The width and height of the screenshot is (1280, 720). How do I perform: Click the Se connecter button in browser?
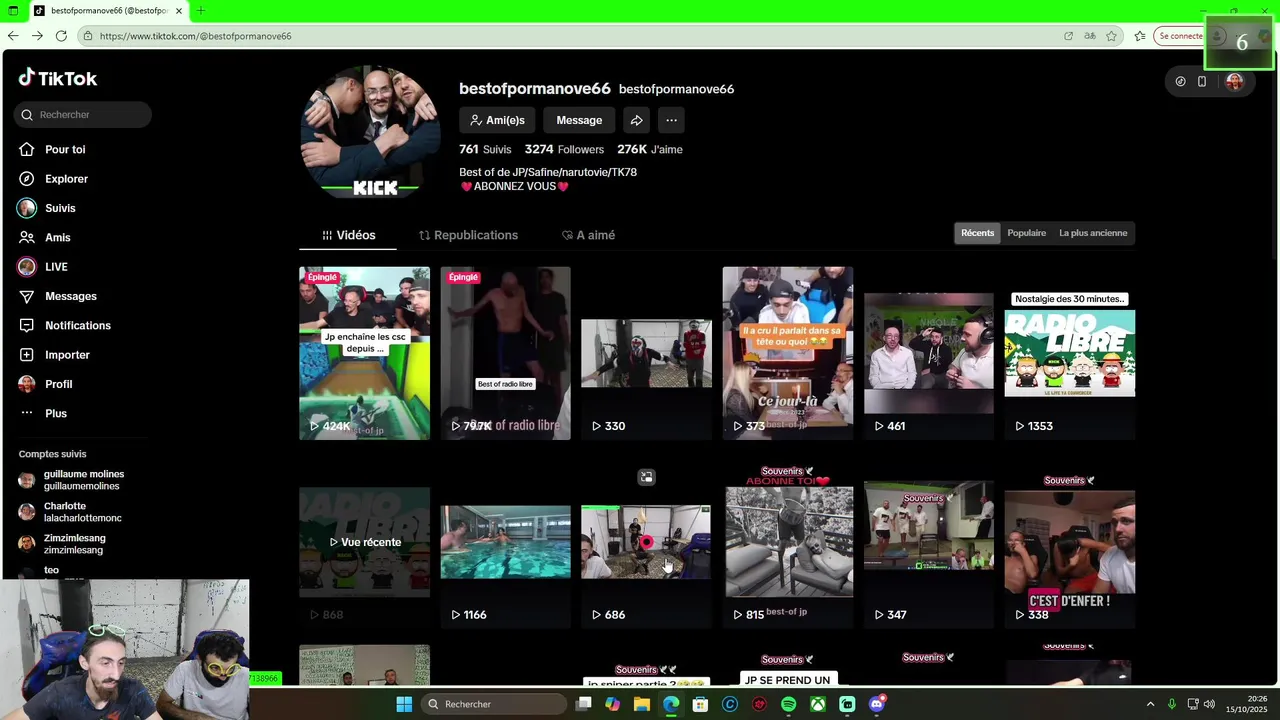[x=1181, y=36]
